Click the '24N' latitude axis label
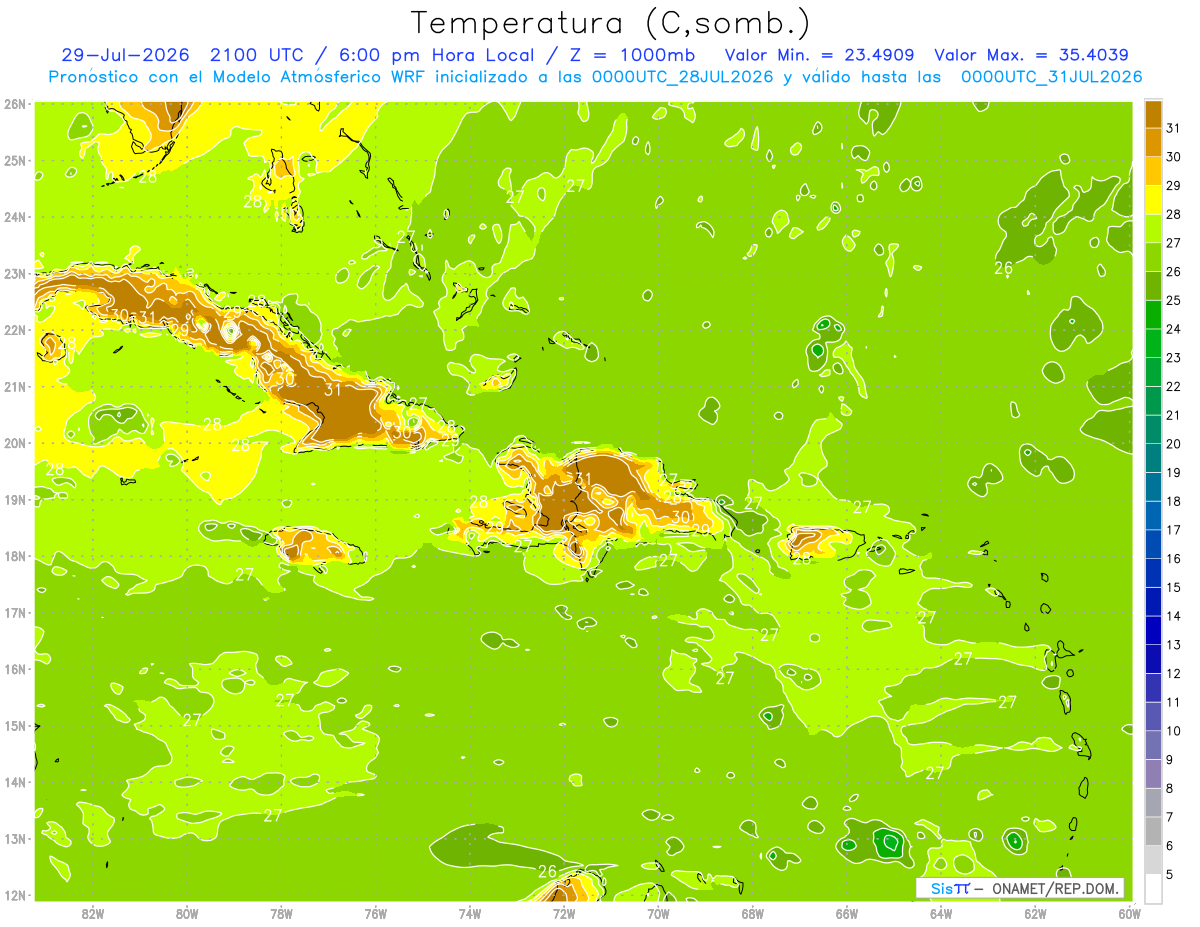The image size is (1200, 927). pos(14,217)
